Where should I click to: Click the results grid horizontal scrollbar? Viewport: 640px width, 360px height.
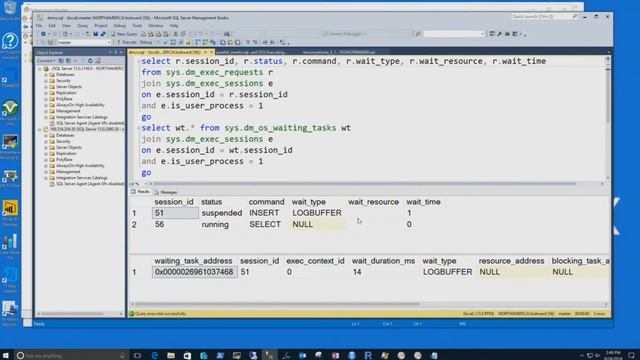(277, 304)
